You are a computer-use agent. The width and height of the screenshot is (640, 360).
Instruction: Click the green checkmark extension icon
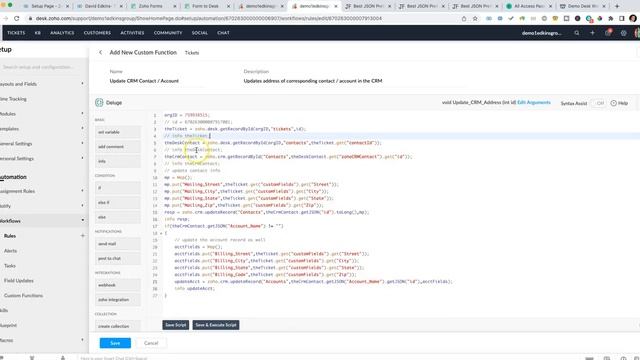tap(511, 18)
